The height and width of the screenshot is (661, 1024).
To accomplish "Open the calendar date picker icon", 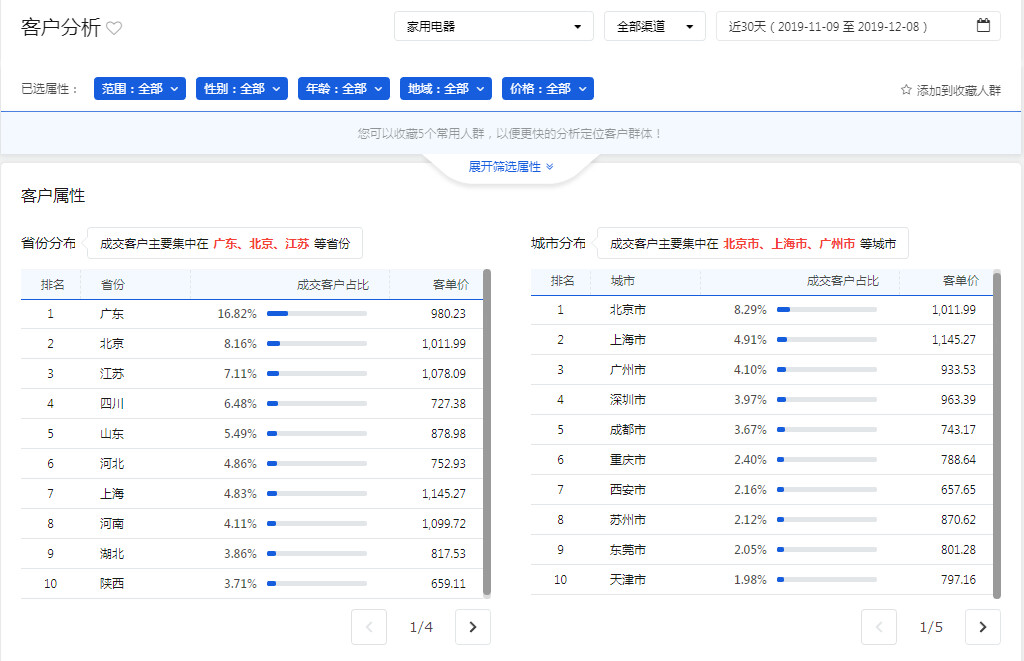I will click(983, 26).
